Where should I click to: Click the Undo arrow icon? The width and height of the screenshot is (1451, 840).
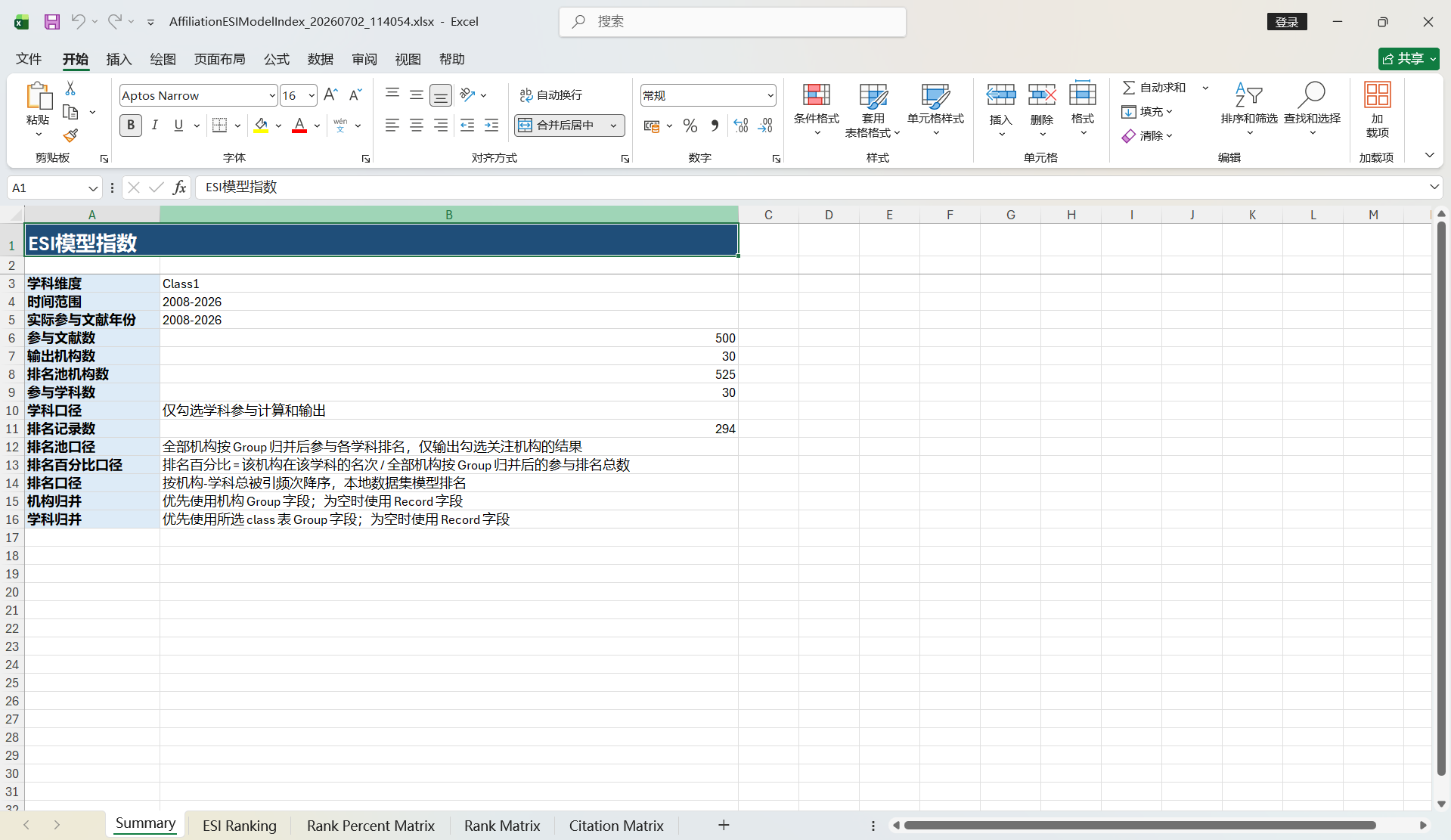tap(77, 21)
